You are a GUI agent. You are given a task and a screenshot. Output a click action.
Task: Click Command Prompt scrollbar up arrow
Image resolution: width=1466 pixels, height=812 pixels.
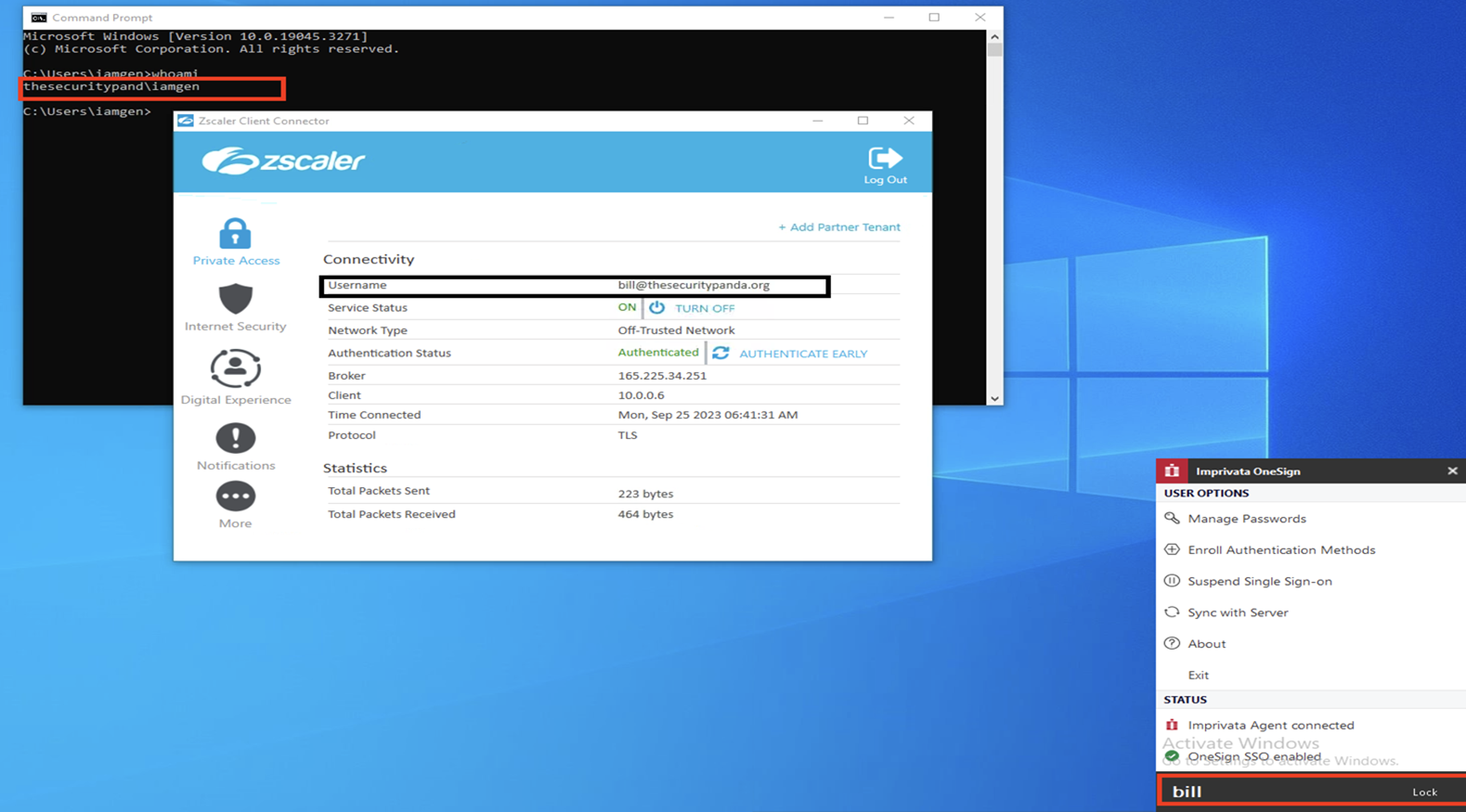click(x=994, y=37)
